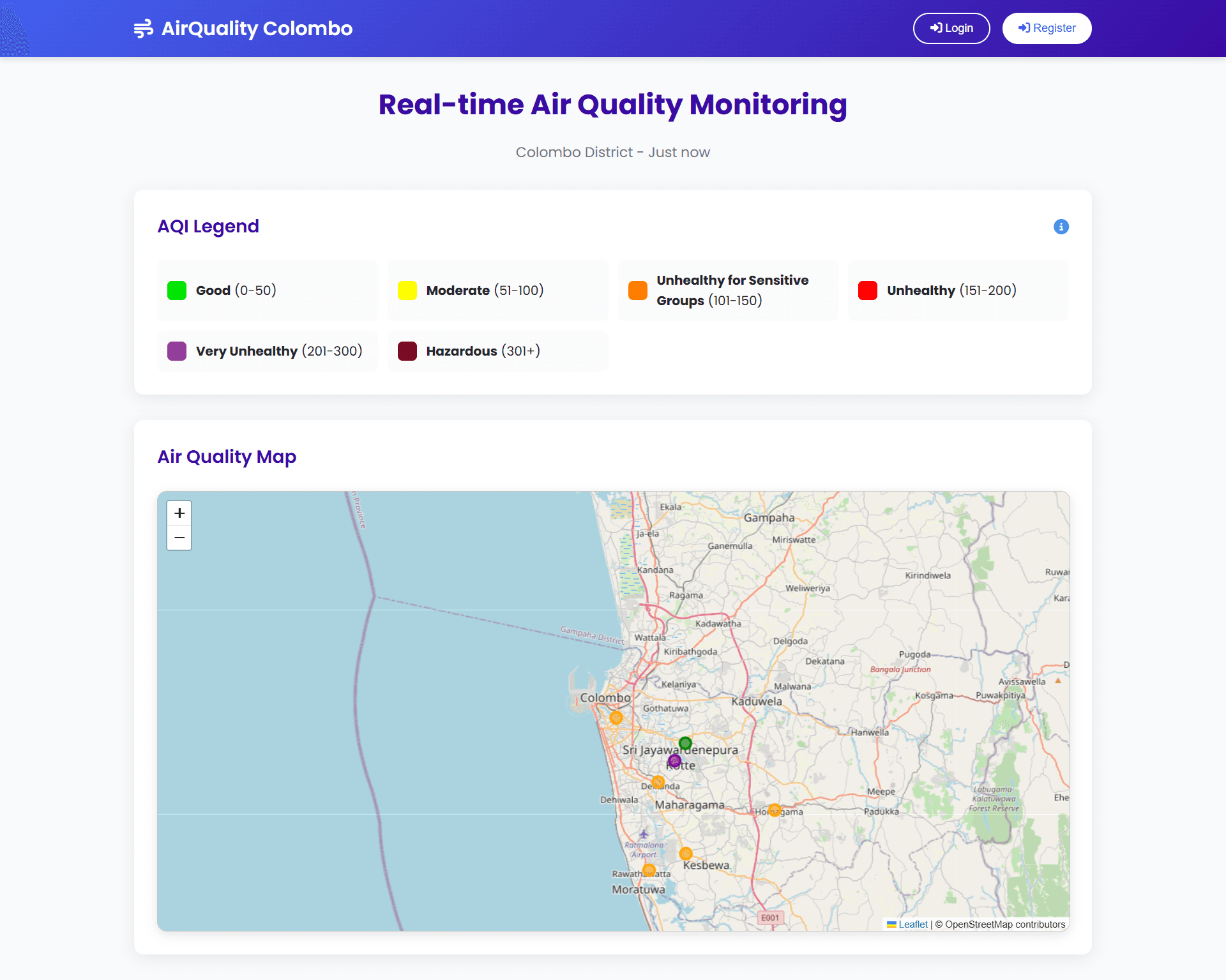
Task: Click the purple marker at Kotte
Action: [x=674, y=761]
